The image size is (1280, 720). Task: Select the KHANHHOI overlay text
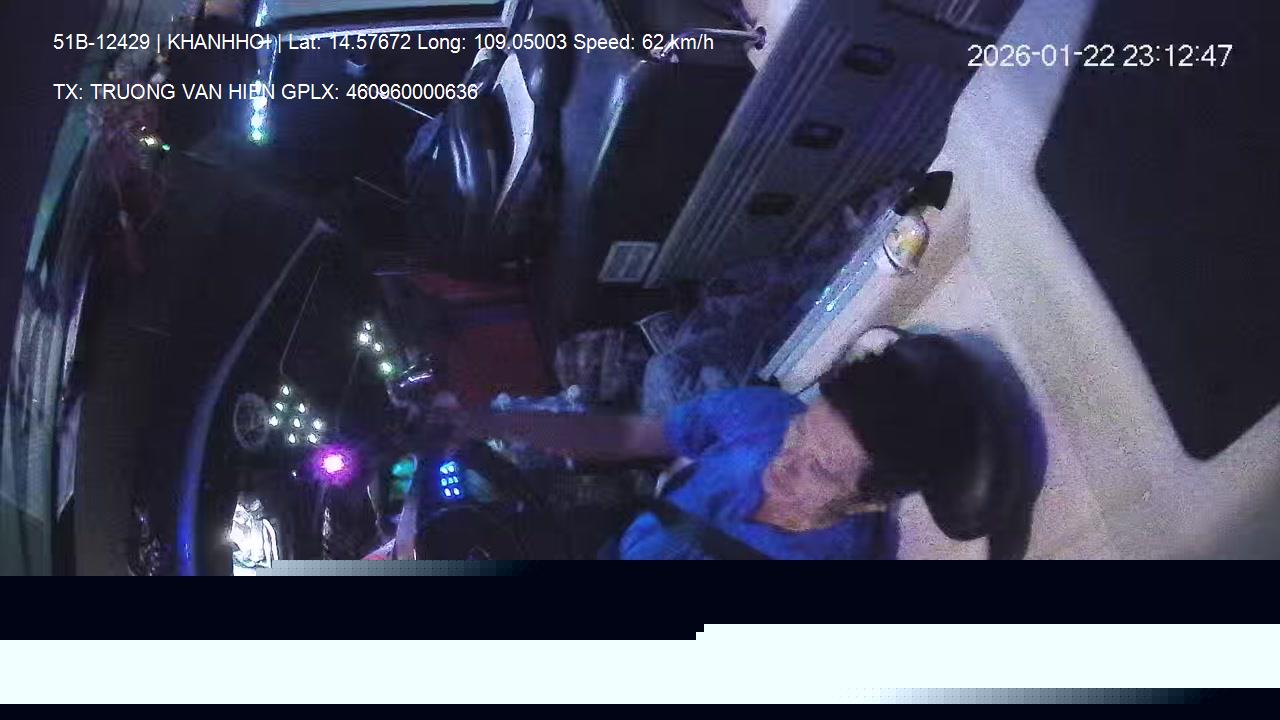pyautogui.click(x=219, y=42)
